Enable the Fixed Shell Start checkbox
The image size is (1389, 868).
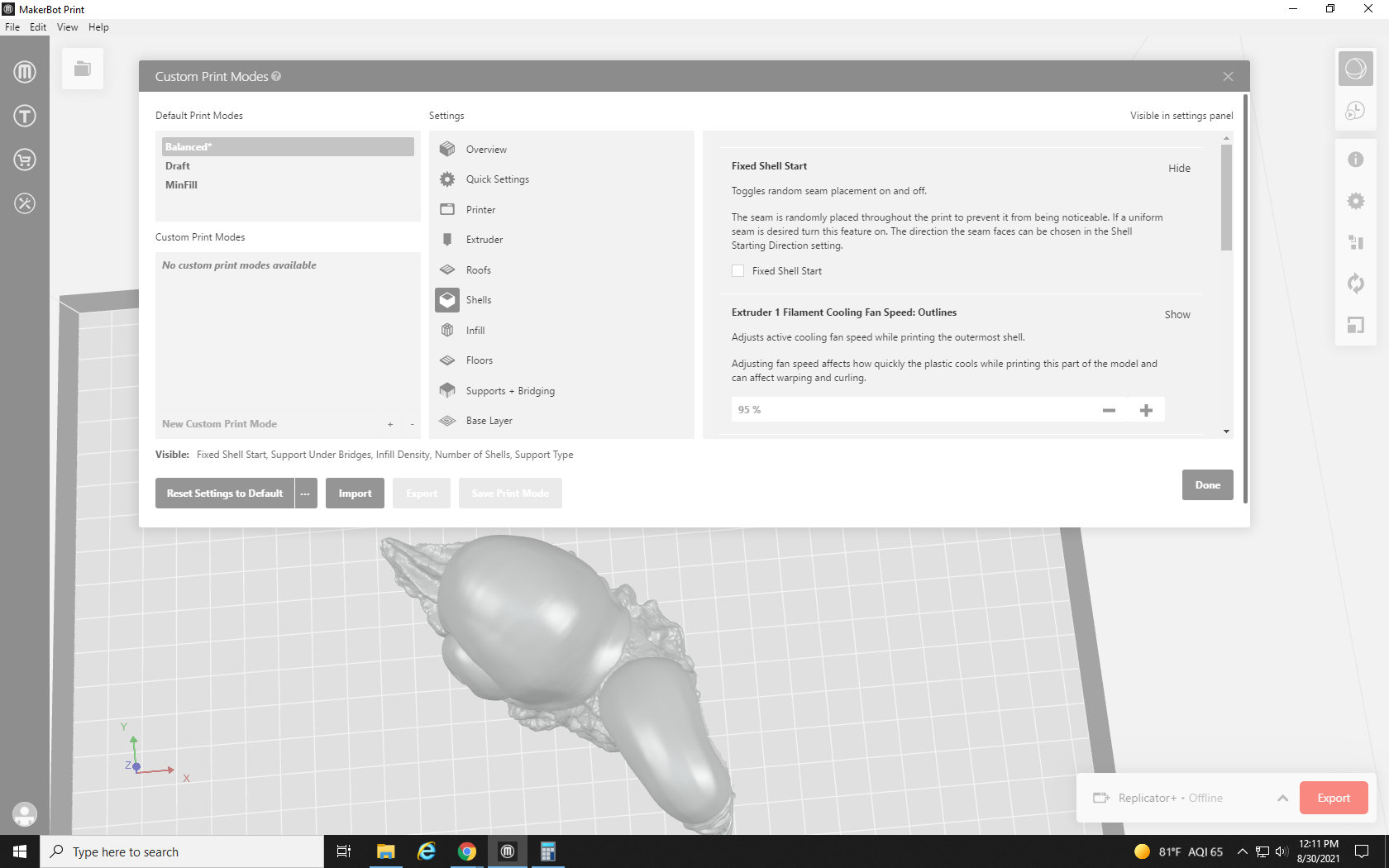738,271
